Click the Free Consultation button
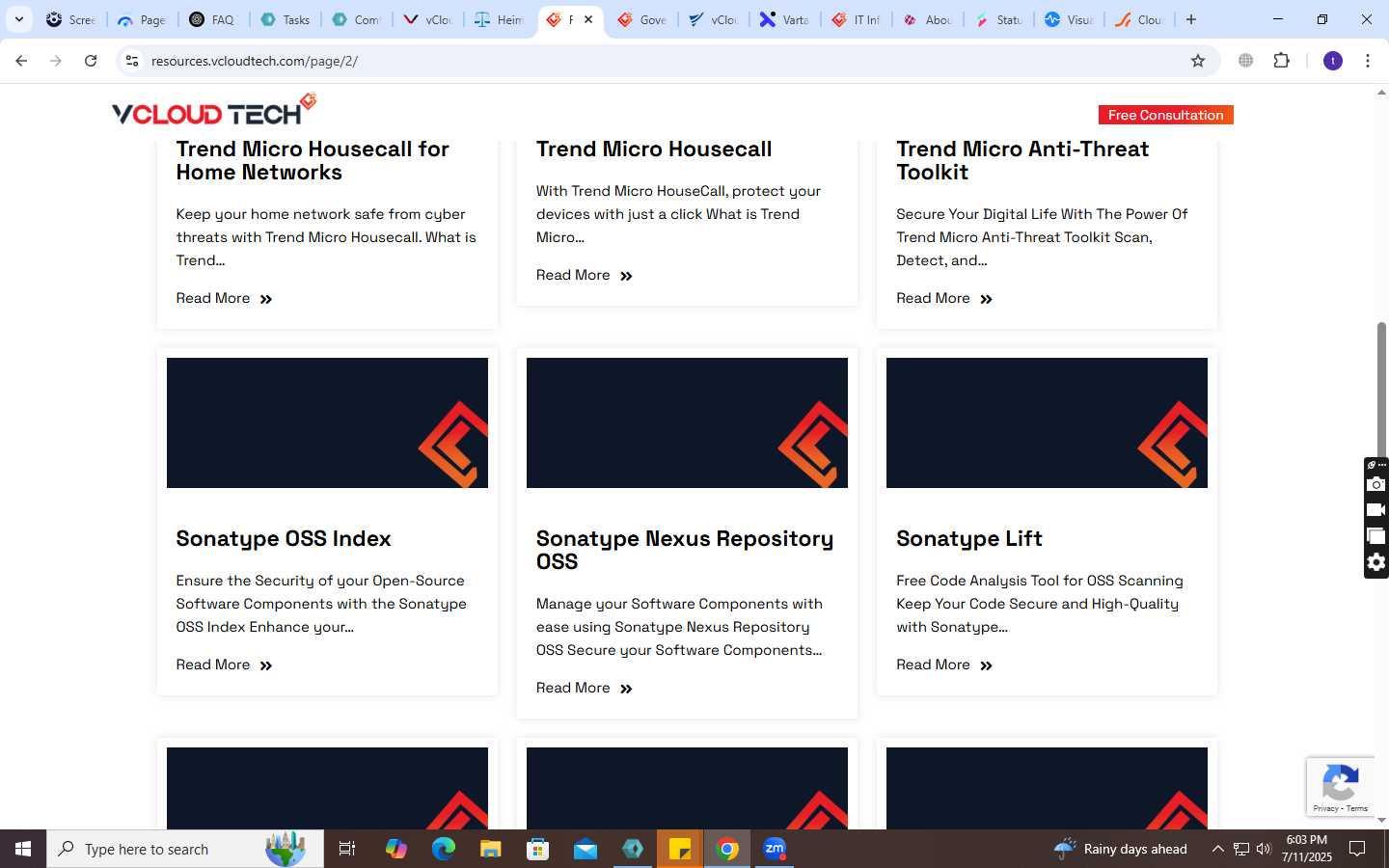Image resolution: width=1389 pixels, height=868 pixels. coord(1165,115)
